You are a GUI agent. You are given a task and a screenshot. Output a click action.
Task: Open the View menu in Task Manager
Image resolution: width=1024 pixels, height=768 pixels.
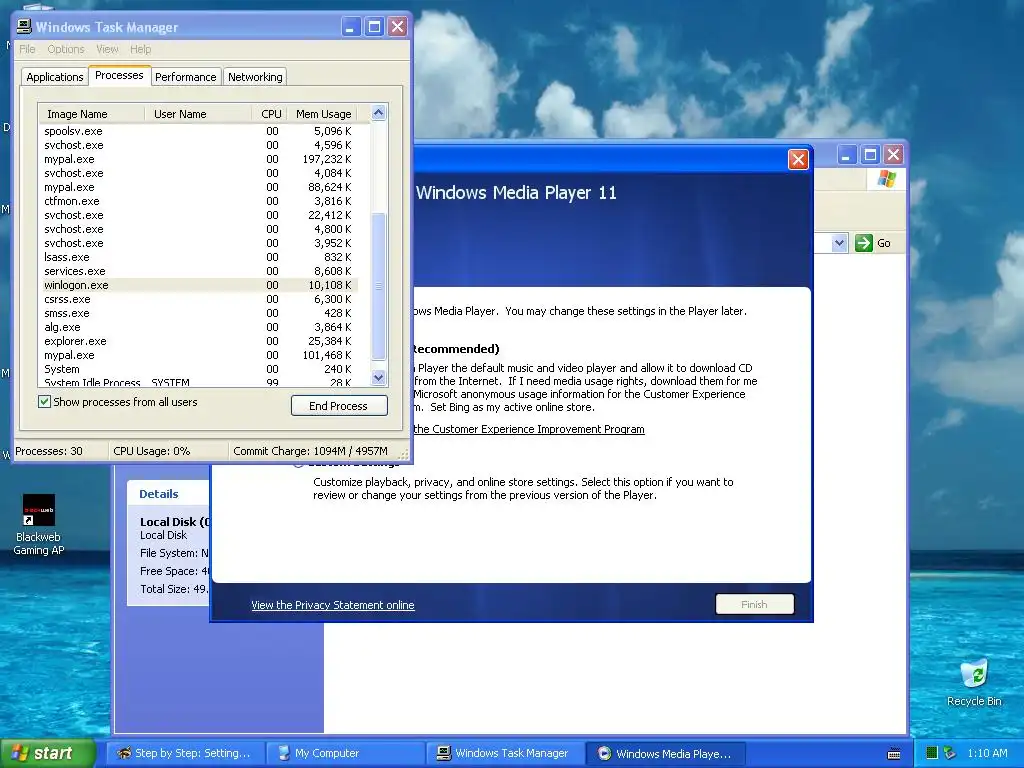[107, 49]
